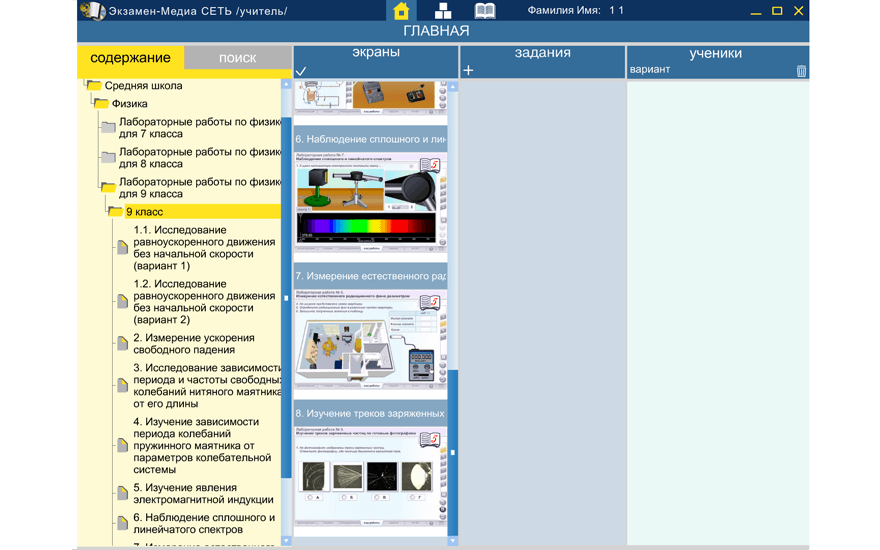Click the Фамилия Имя field in title bar
Viewport: 880px width, 550px height.
[575, 10]
